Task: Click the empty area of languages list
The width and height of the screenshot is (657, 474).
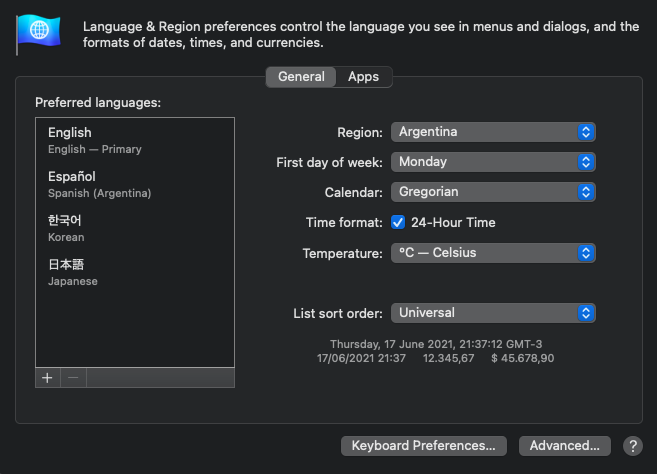Action: coord(134,330)
